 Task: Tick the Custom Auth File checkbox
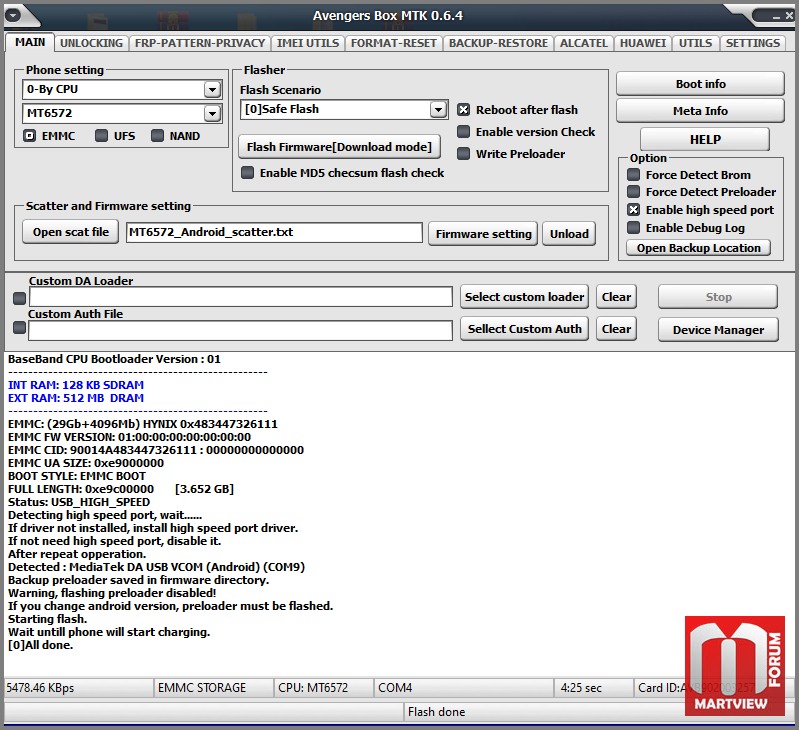point(19,328)
